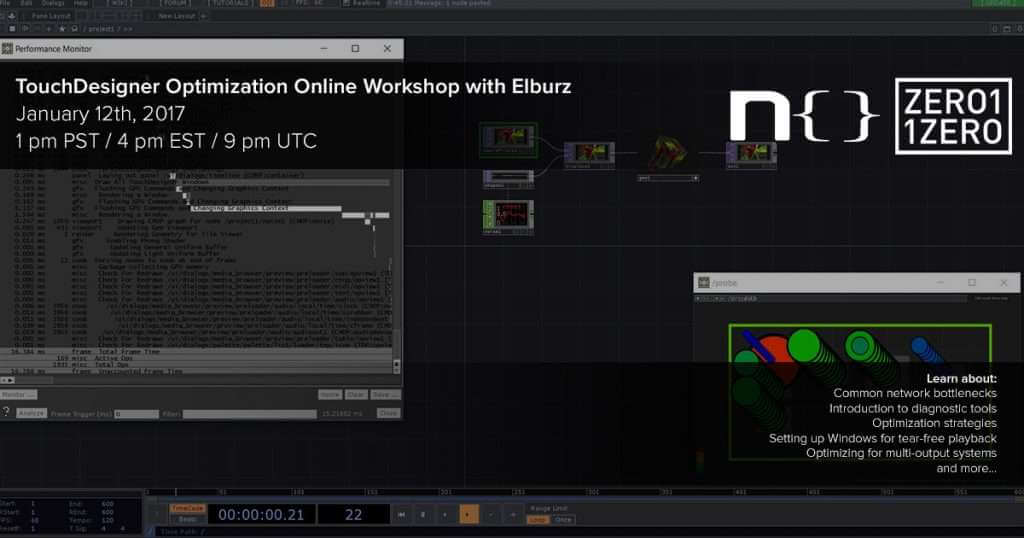This screenshot has height=538, width=1024.
Task: Select the 'Total Ops' row
Action: [196, 365]
